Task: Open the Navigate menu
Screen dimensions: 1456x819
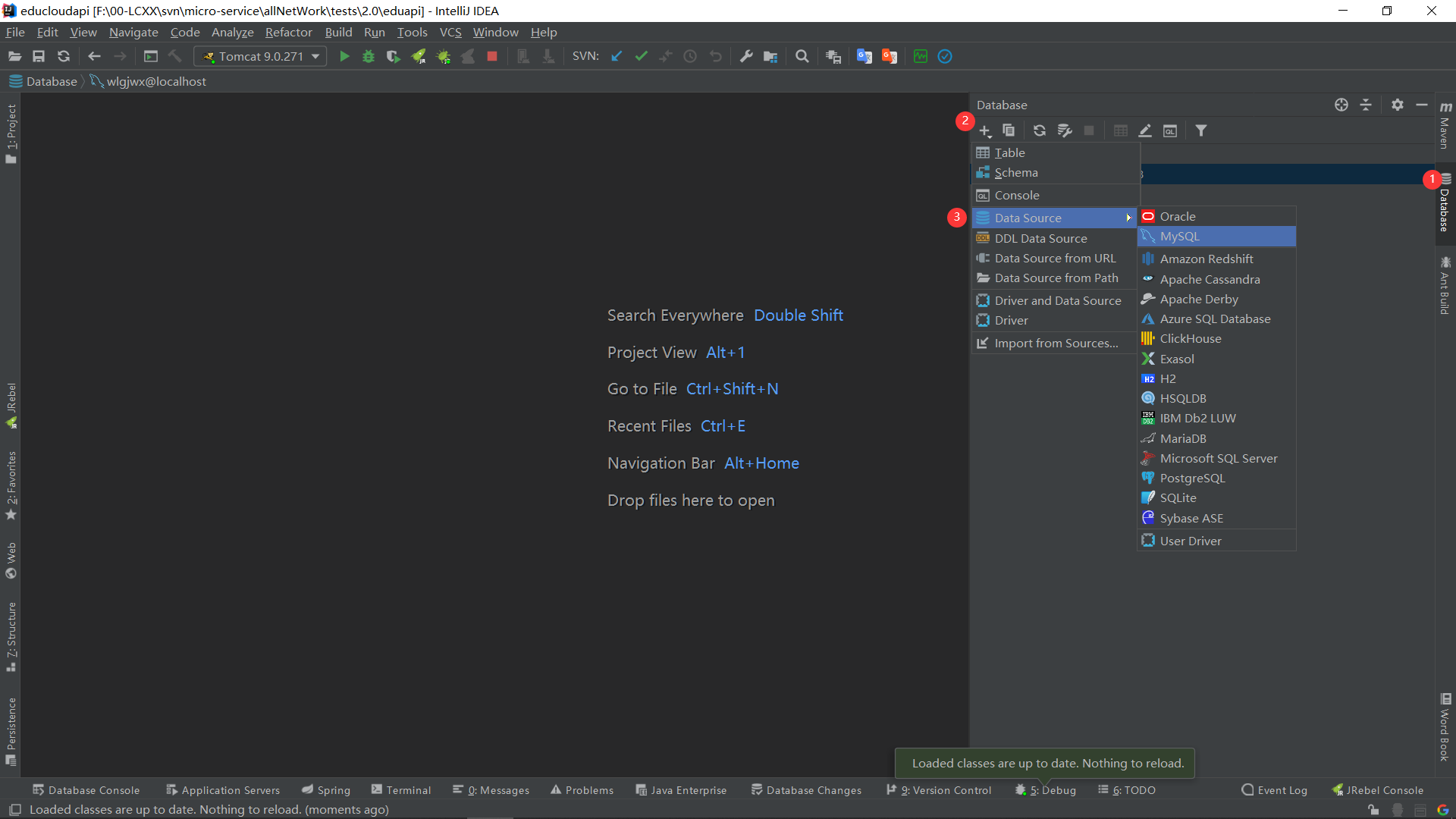Action: point(133,32)
